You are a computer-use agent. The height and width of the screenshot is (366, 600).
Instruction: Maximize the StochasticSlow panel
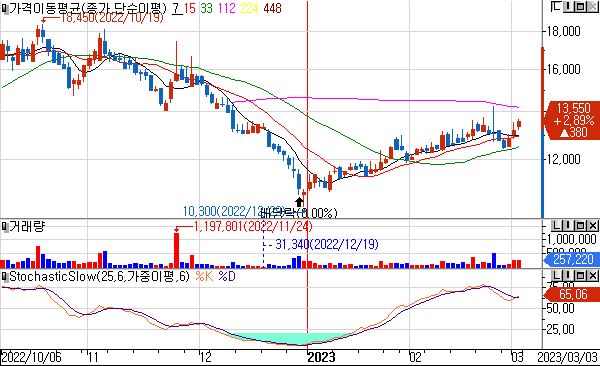tap(580, 275)
